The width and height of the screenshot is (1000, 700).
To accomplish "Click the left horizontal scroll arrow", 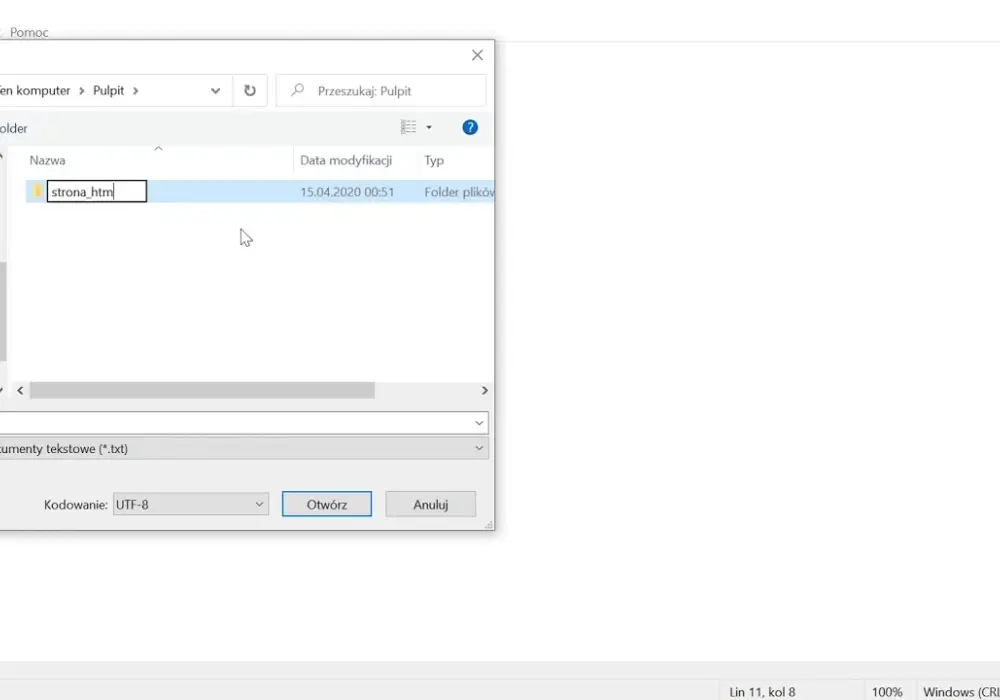I will coord(20,390).
